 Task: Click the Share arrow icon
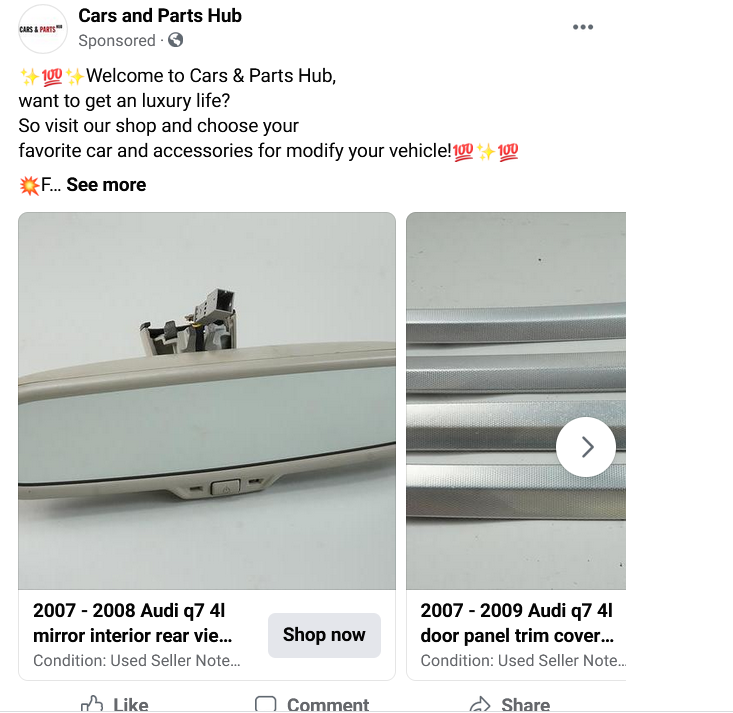(480, 705)
